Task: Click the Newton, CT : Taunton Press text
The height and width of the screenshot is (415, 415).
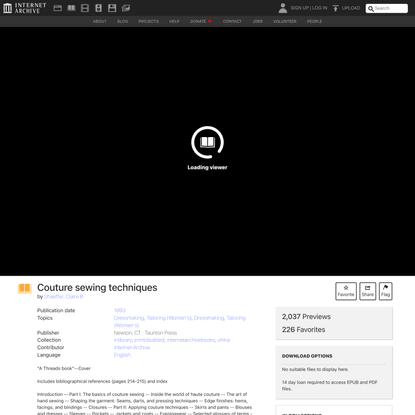Action: [x=145, y=333]
